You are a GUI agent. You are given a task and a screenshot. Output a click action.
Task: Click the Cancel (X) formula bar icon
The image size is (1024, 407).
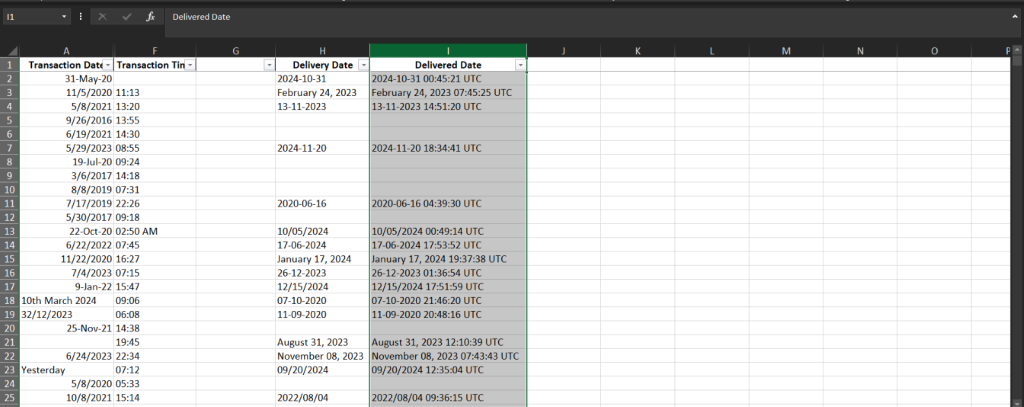click(103, 17)
